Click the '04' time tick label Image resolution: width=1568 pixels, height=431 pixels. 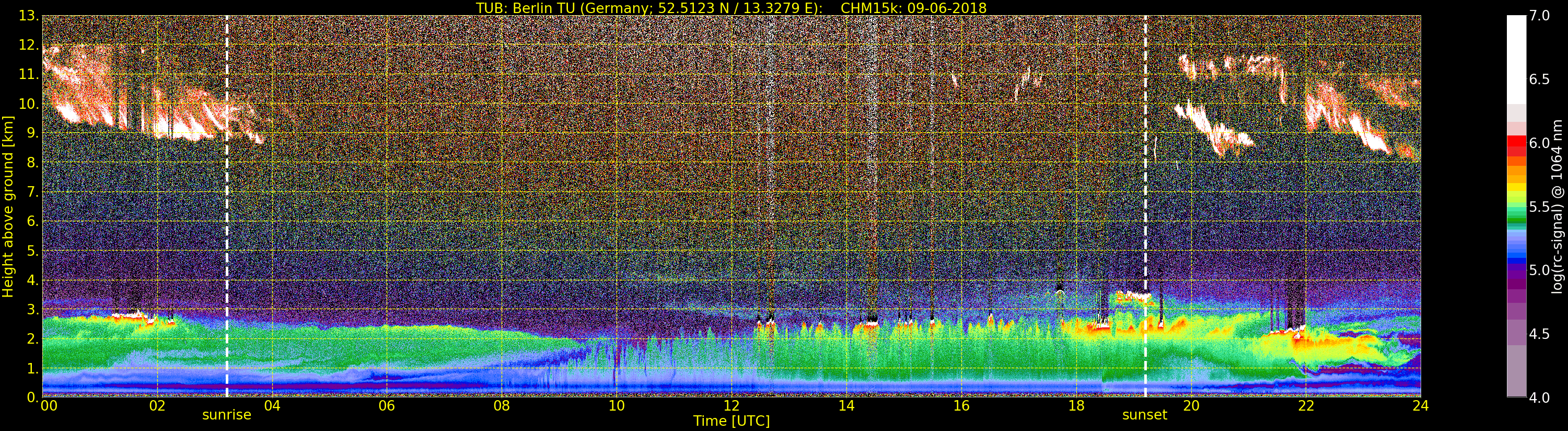(x=272, y=405)
